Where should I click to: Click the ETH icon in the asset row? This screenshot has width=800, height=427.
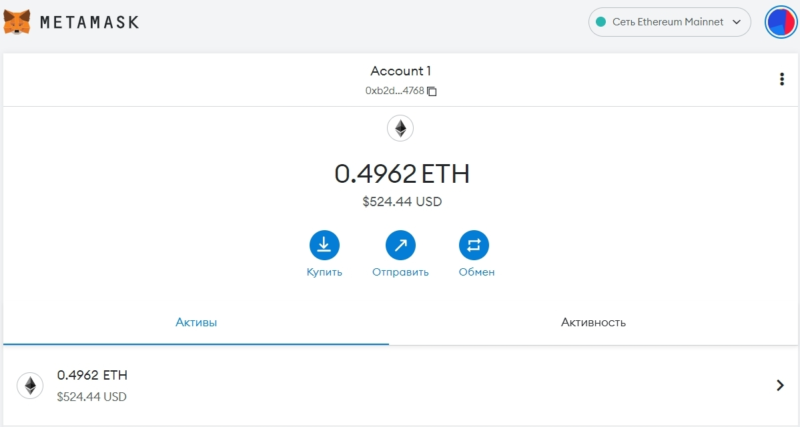(x=31, y=386)
